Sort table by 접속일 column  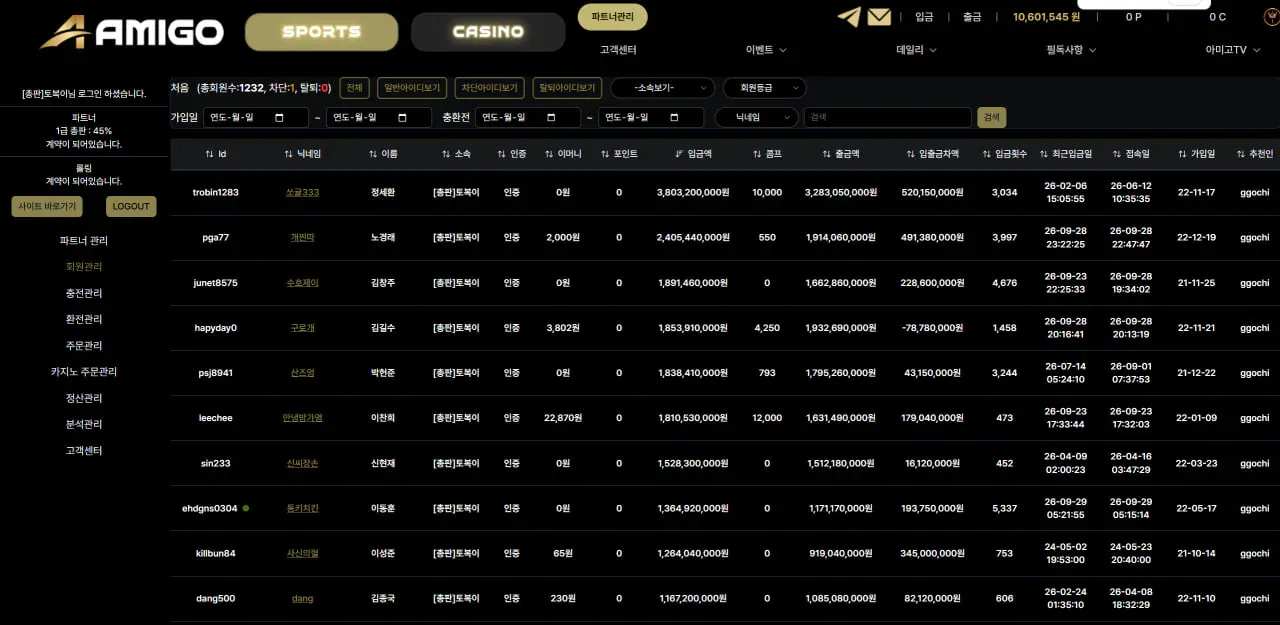(1130, 154)
